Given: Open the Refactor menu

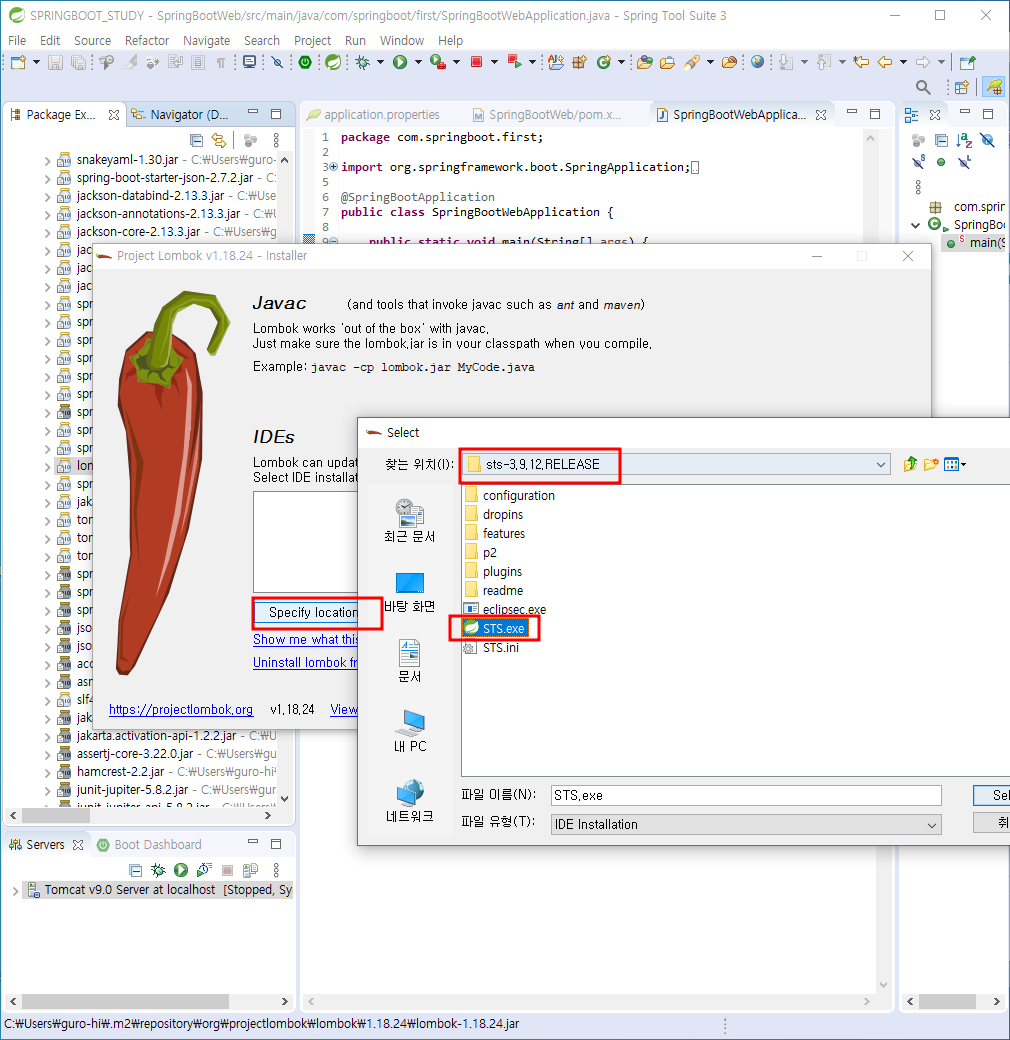Looking at the screenshot, I should (147, 40).
